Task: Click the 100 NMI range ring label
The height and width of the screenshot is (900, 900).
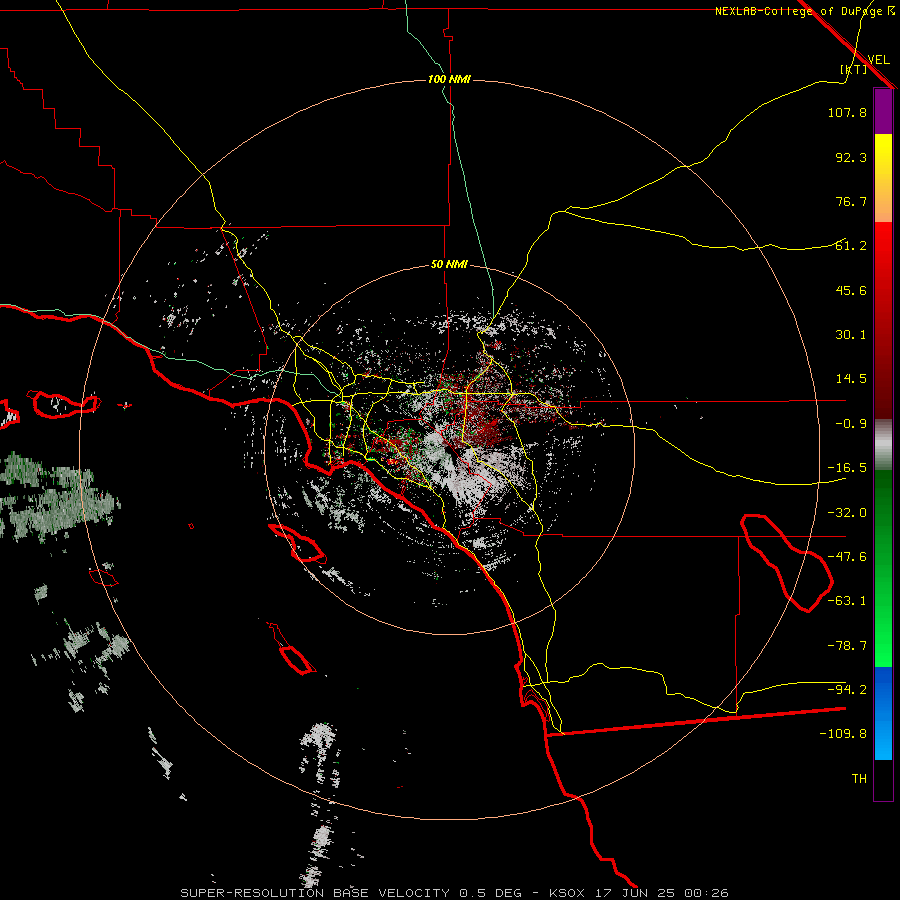Action: pyautogui.click(x=449, y=79)
